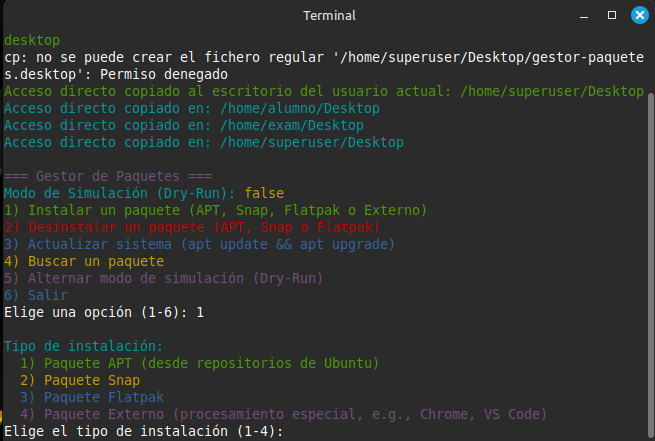Click the red 'Desinstalar un paquete' line
Screen dimensions: 655x441
click(191, 227)
